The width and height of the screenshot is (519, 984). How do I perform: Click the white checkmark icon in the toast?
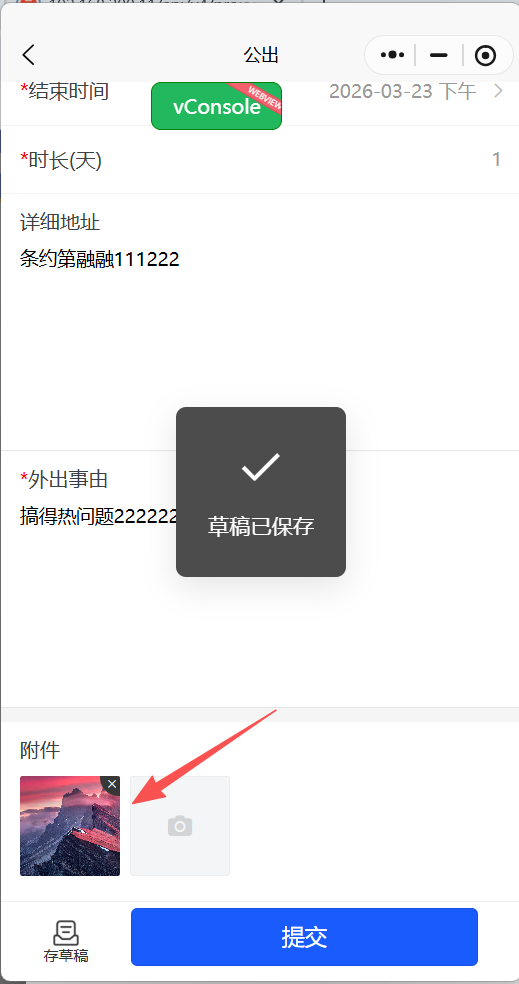pos(260,466)
